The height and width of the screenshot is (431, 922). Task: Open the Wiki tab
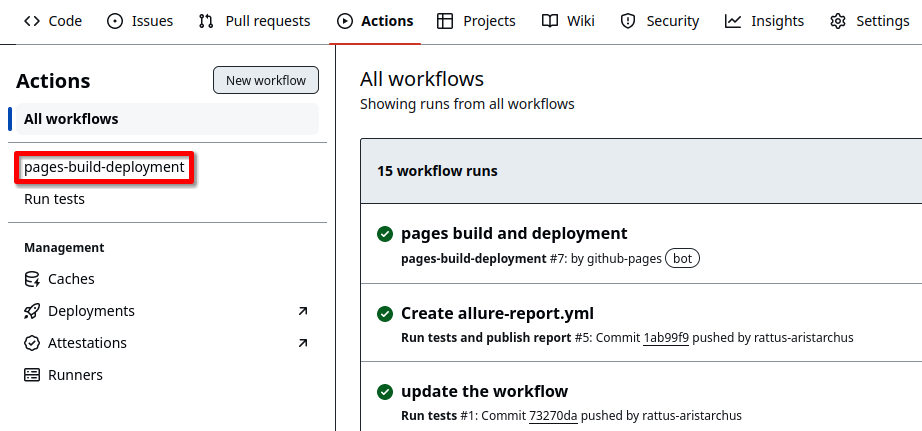[568, 21]
